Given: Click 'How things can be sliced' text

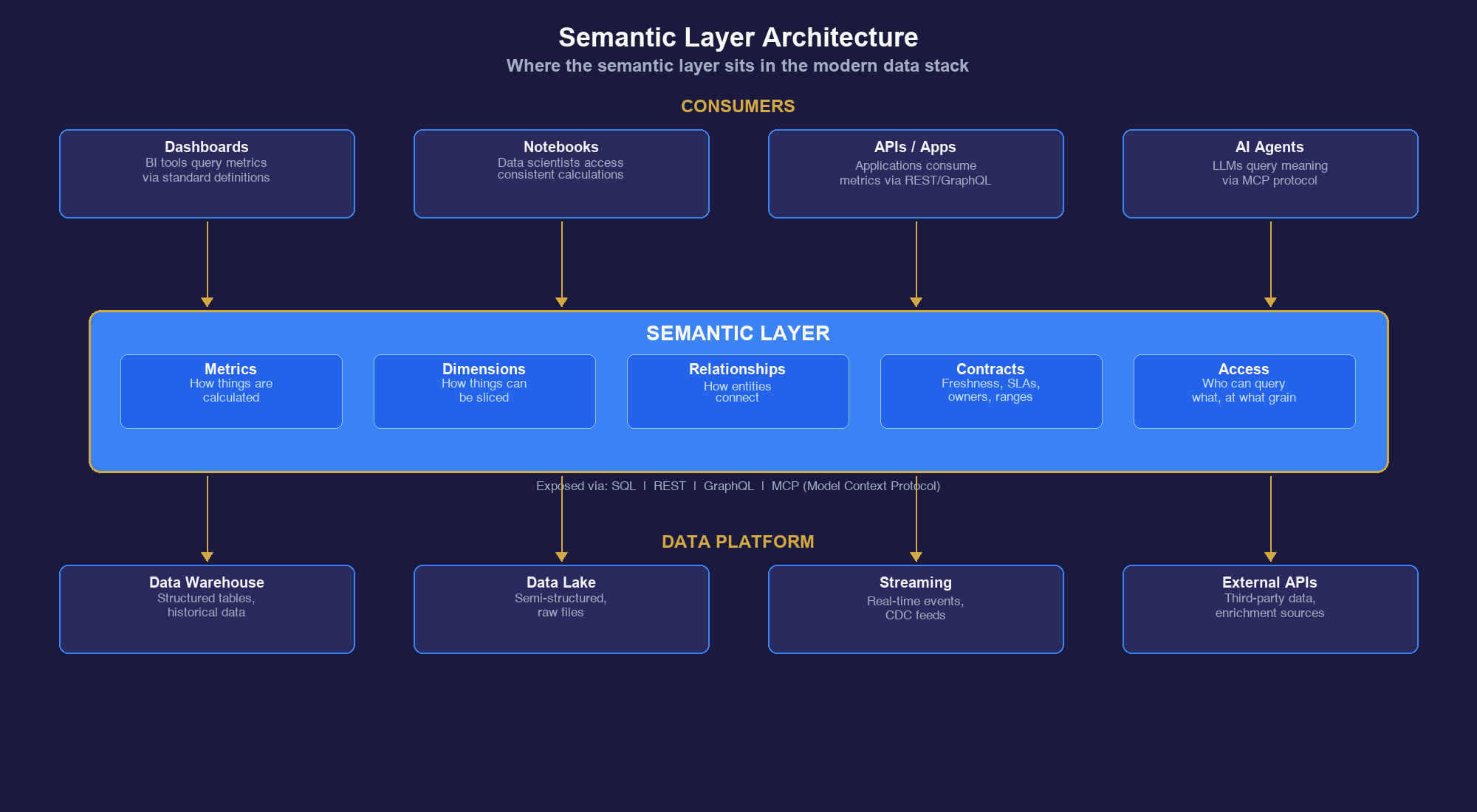Looking at the screenshot, I should (x=484, y=390).
